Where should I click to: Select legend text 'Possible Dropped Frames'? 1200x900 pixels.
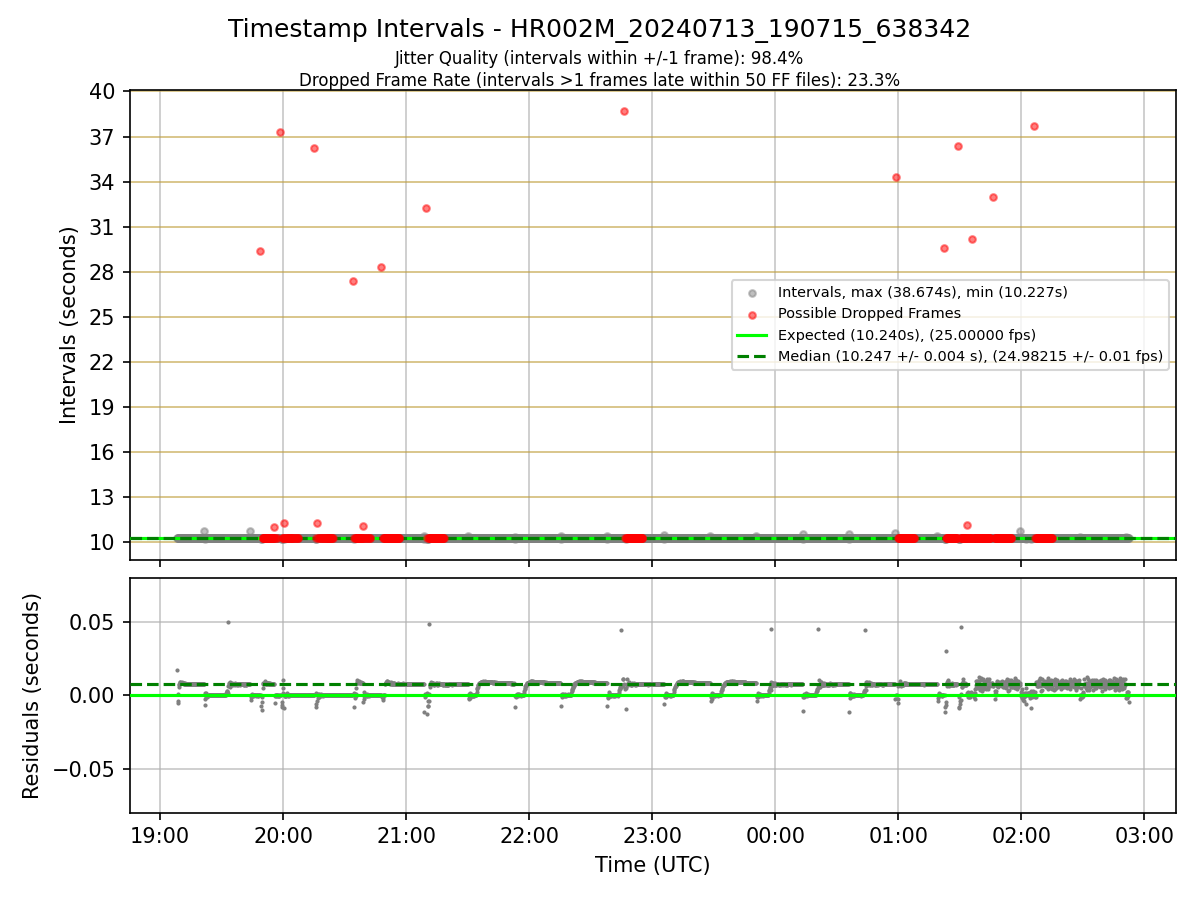869,314
